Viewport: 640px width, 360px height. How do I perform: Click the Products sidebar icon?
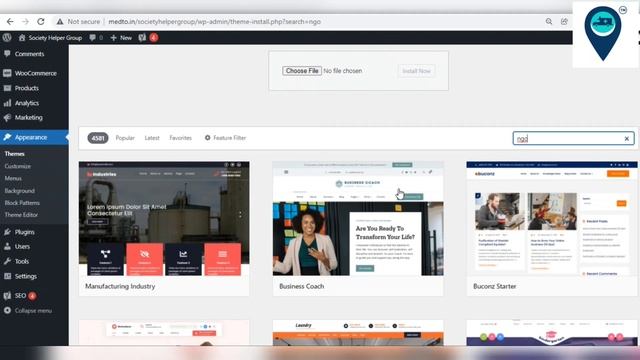[7, 88]
